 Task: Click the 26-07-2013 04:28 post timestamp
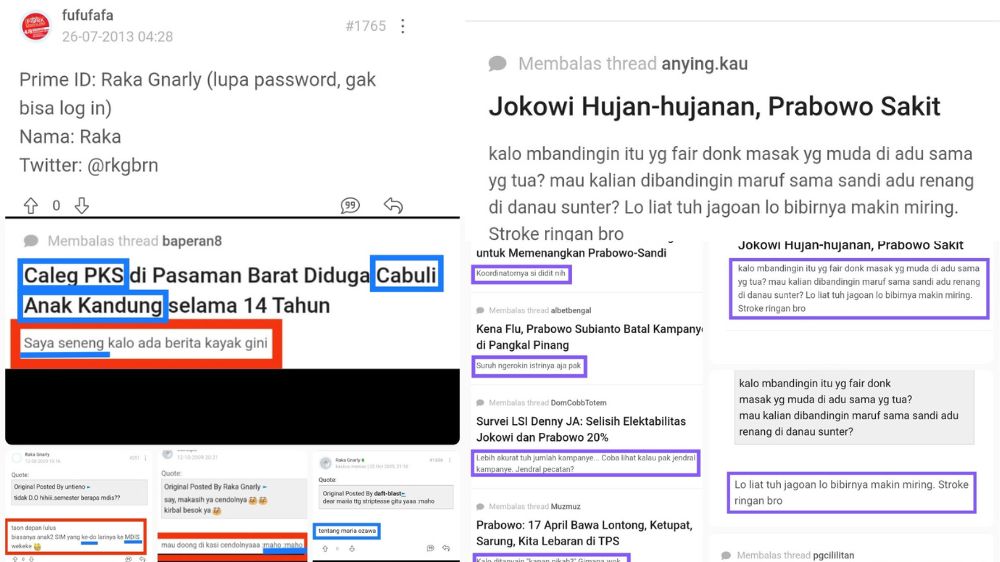point(117,36)
